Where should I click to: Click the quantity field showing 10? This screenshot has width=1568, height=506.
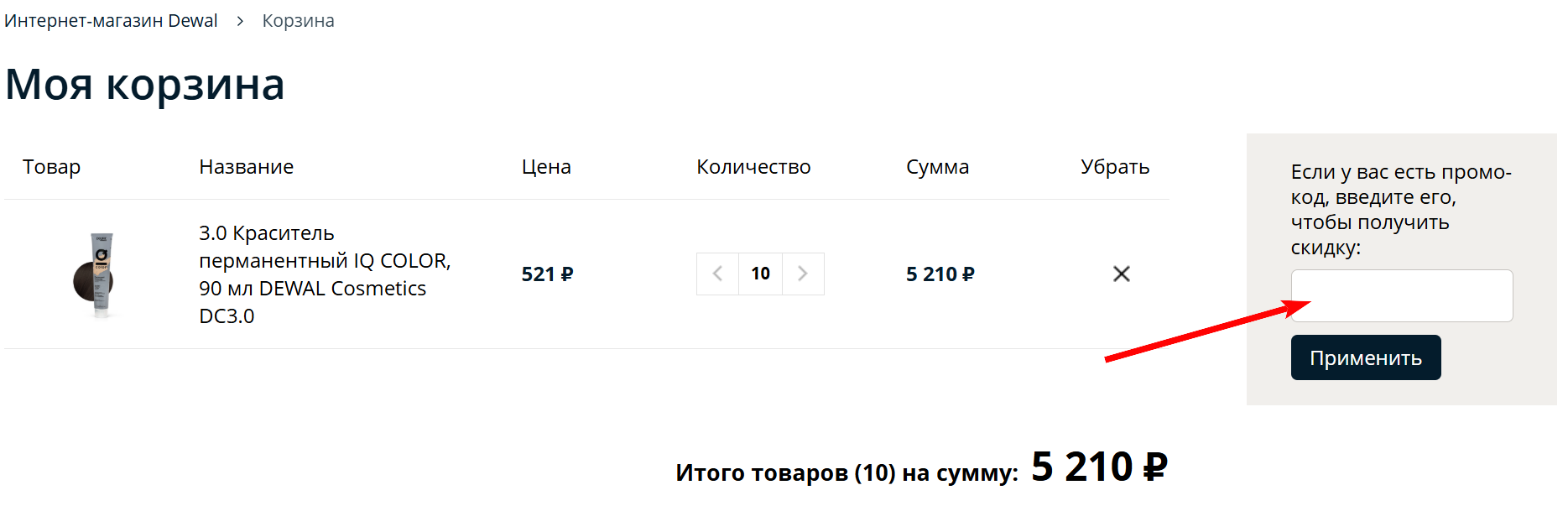coord(760,274)
